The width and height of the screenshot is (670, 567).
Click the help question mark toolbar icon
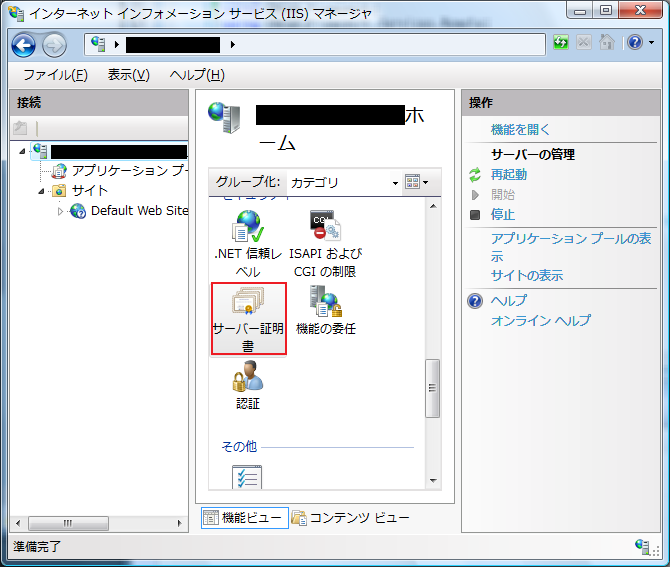pos(635,42)
